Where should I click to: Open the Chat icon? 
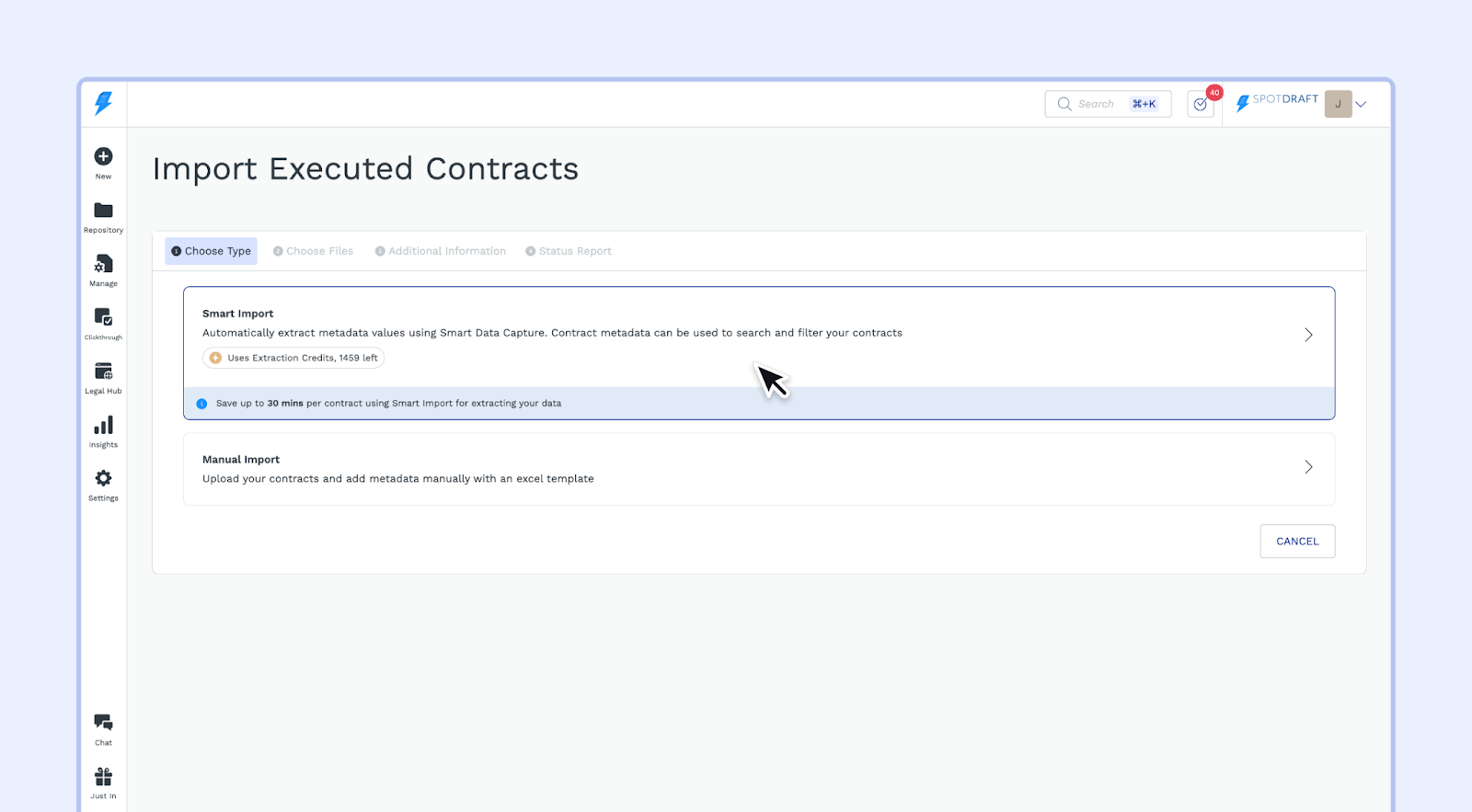point(103,723)
